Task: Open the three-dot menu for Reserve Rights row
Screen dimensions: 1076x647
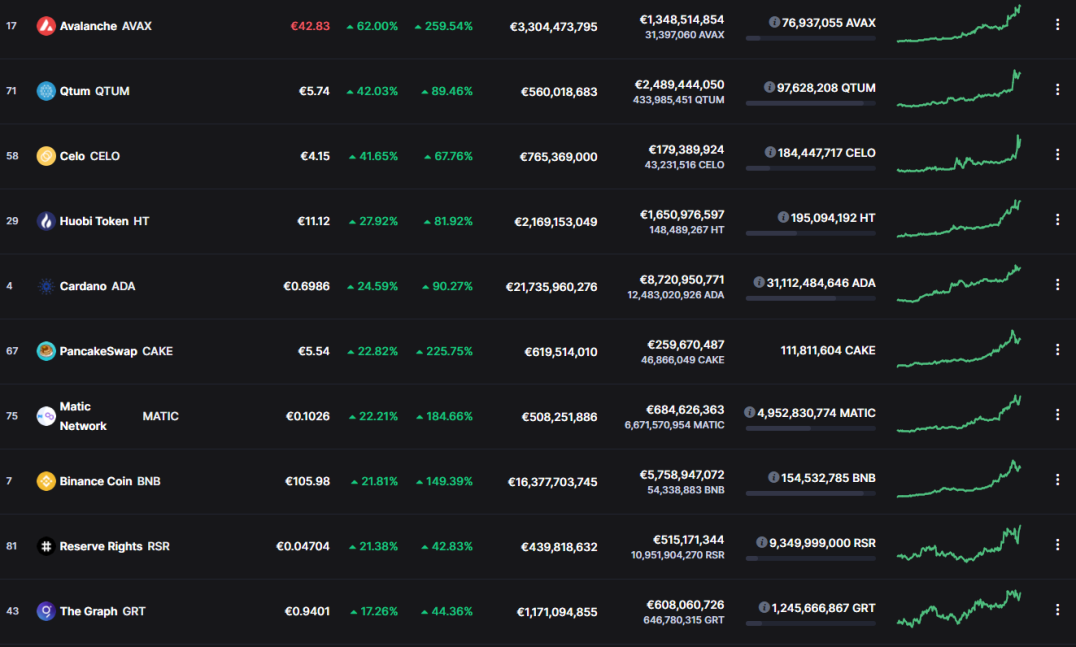Action: point(1057,545)
